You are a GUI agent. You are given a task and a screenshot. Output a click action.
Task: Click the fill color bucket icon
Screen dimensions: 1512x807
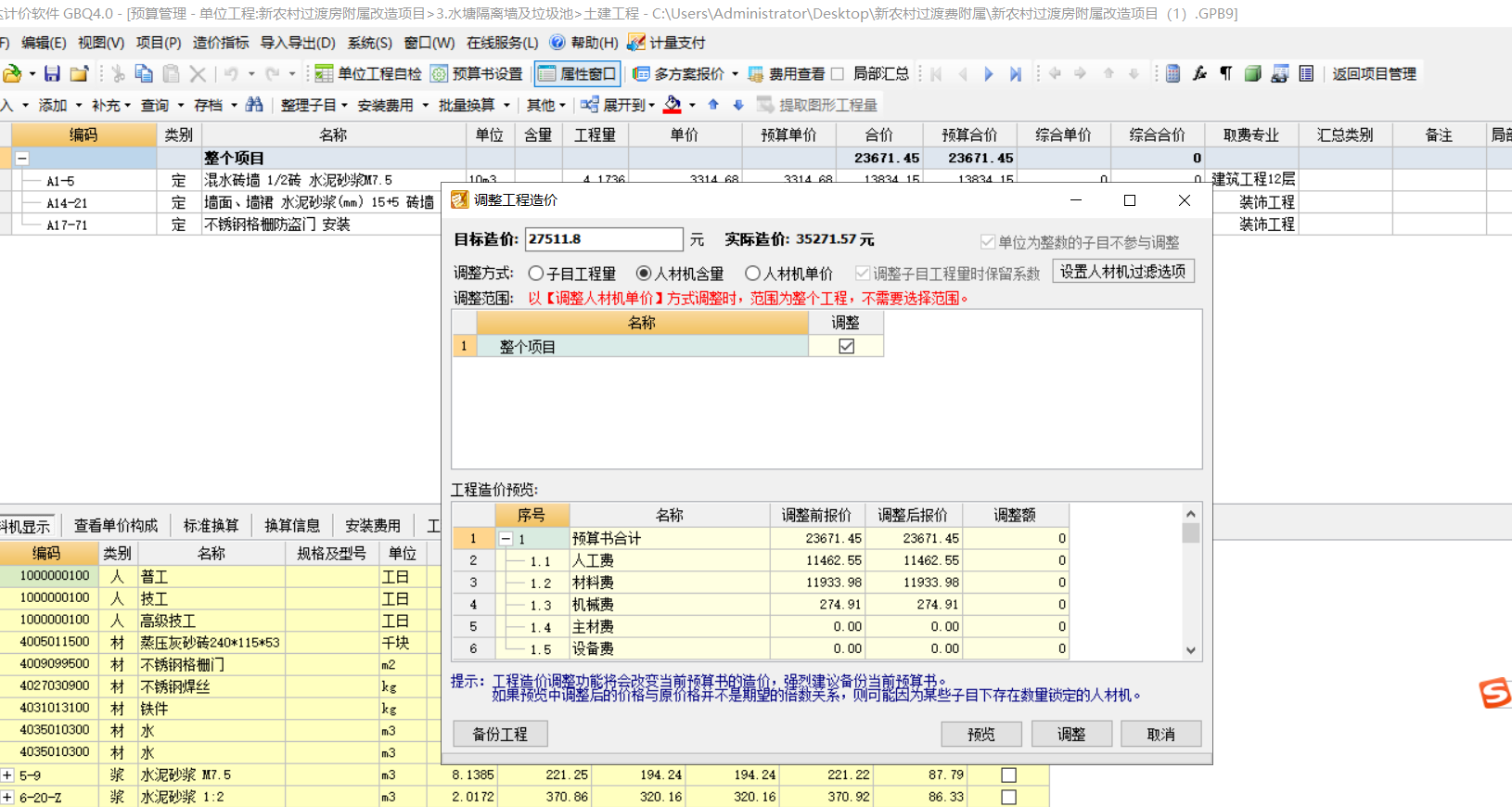pyautogui.click(x=673, y=105)
